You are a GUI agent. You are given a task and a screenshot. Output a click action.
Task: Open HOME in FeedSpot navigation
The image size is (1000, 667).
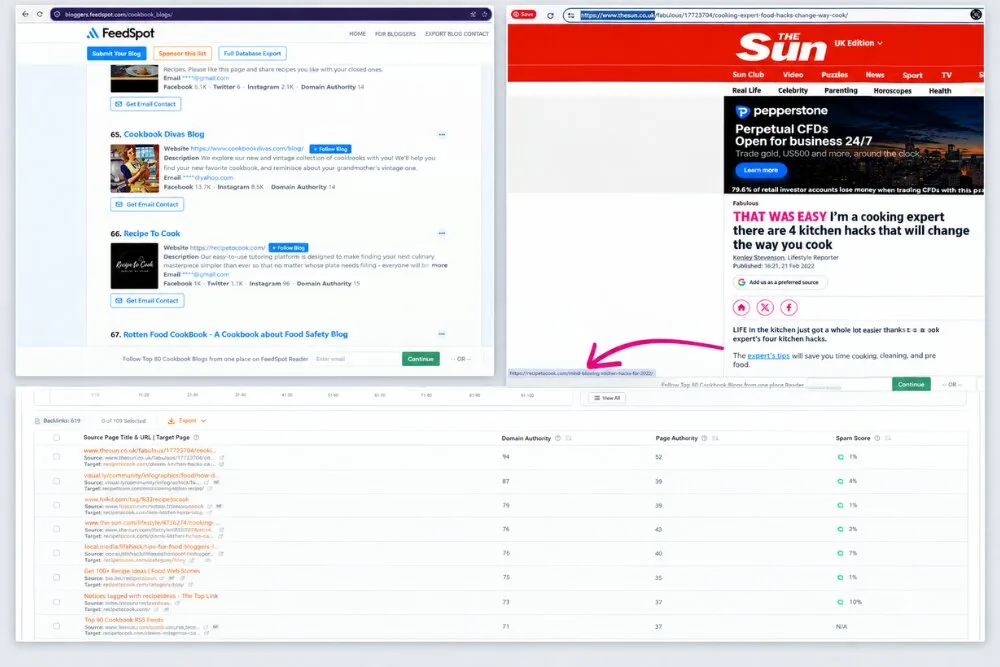pos(357,34)
